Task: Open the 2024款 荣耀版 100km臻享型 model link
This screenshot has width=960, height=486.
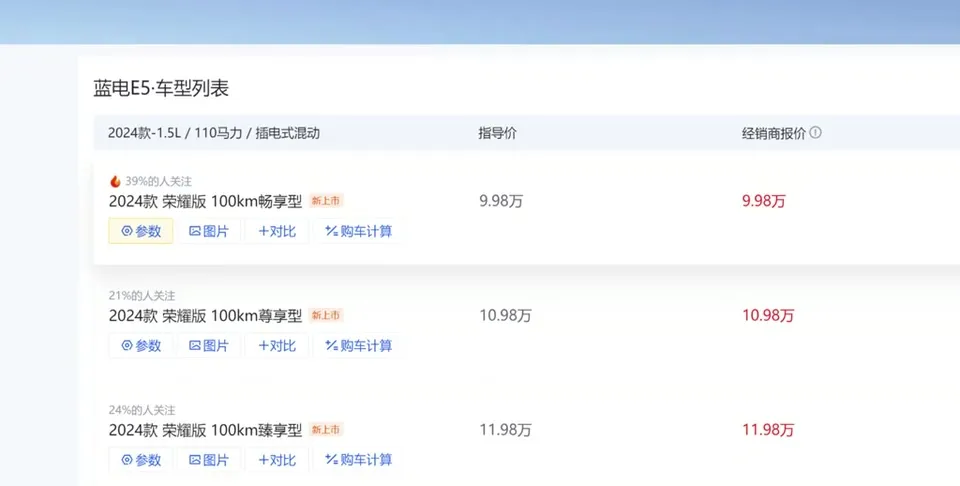Action: click(205, 430)
